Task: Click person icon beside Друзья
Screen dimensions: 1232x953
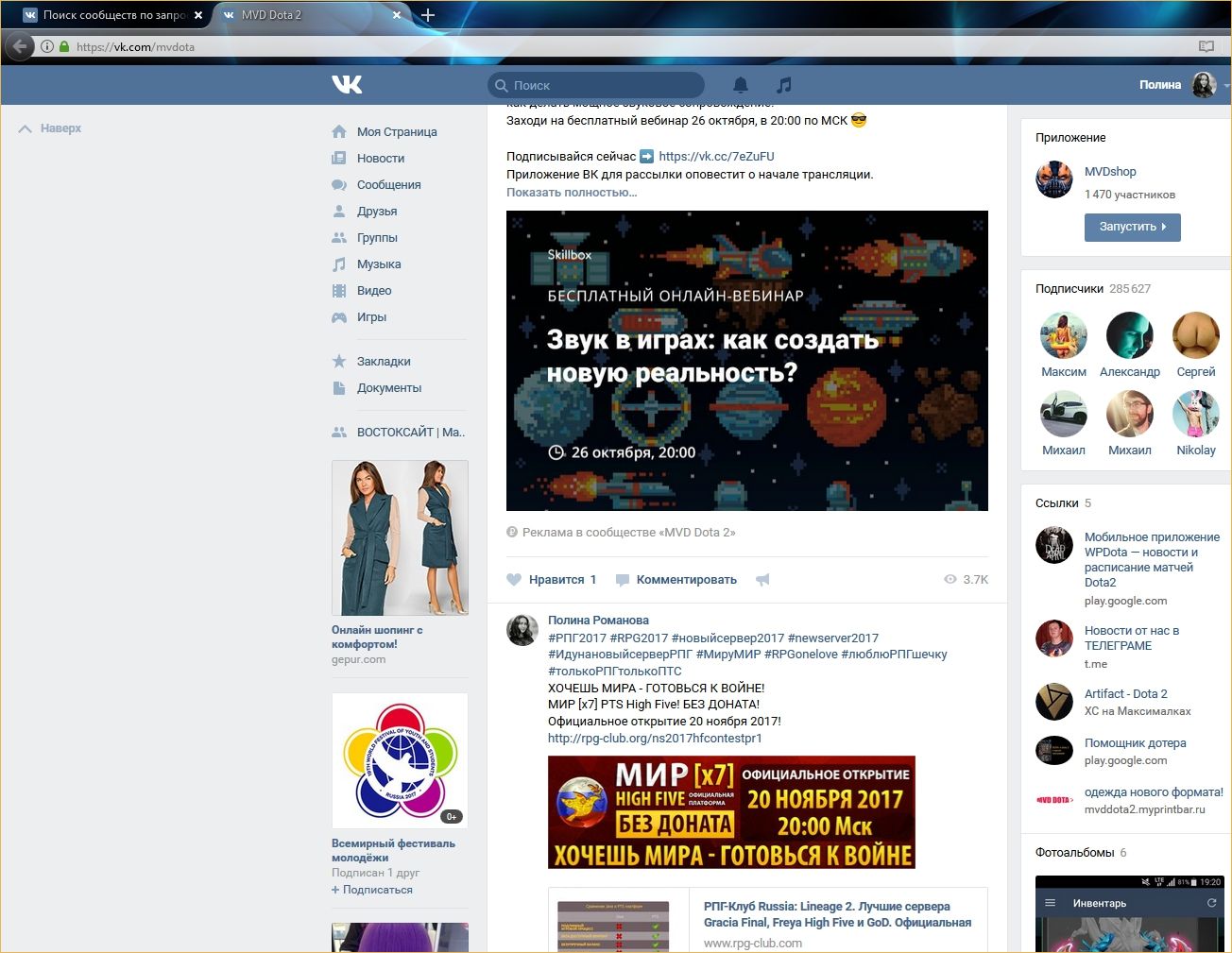Action: tap(339, 212)
